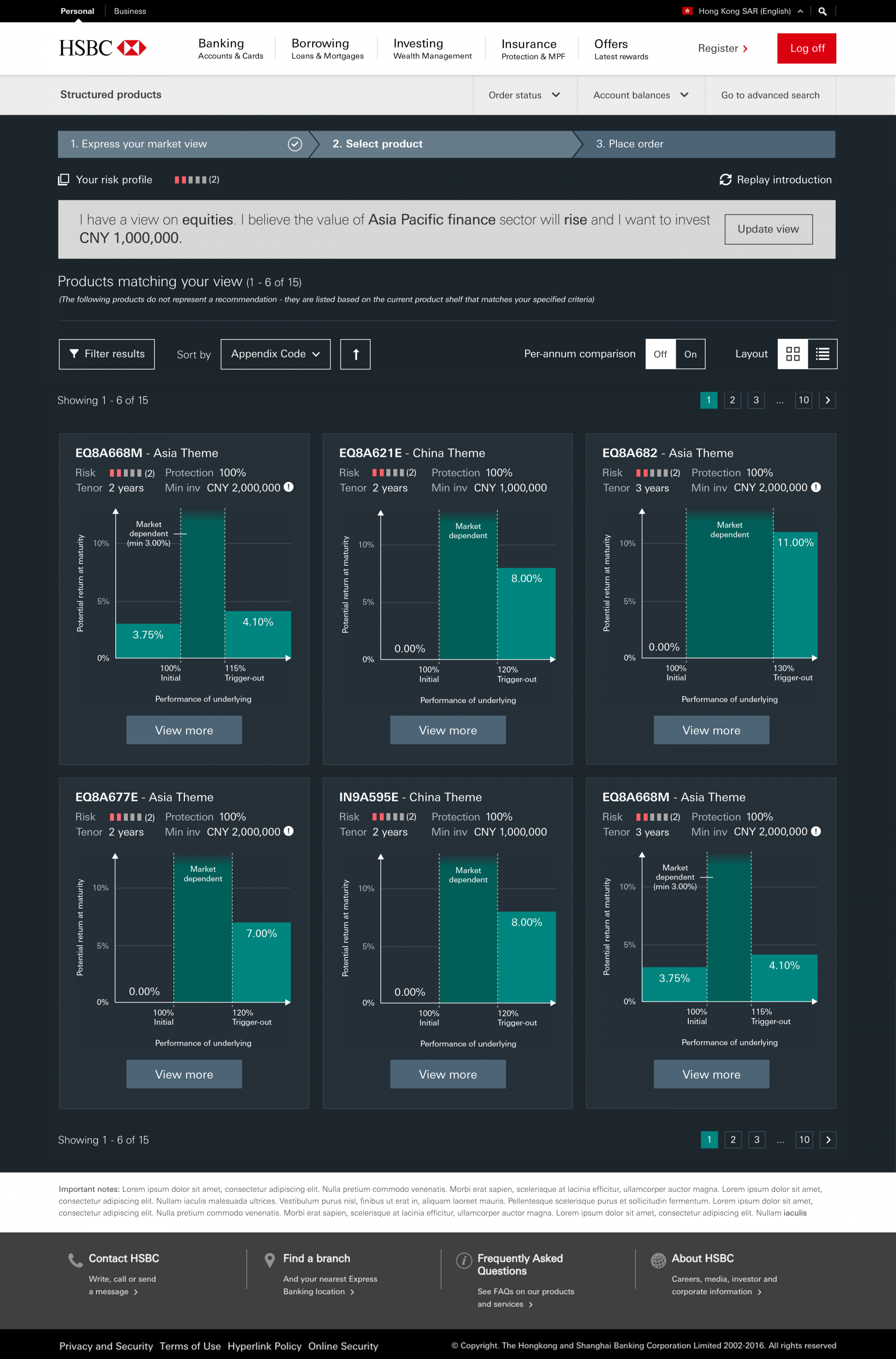Go to next results page arrow
This screenshot has width=896, height=1359.
coord(827,400)
